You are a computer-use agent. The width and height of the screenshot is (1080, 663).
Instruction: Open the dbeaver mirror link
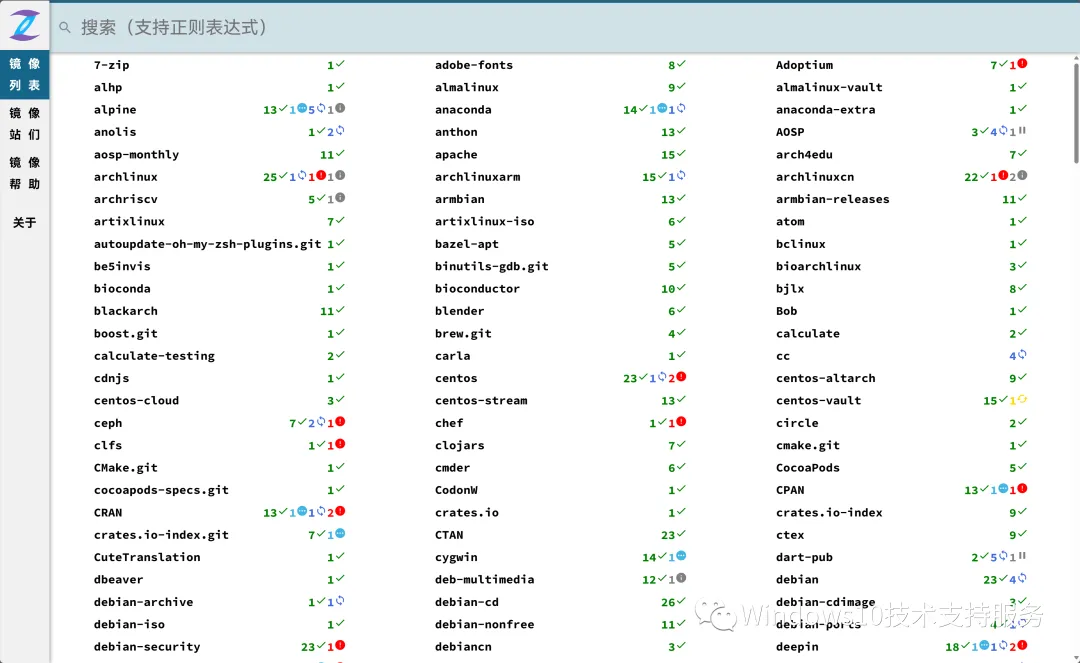pos(118,580)
